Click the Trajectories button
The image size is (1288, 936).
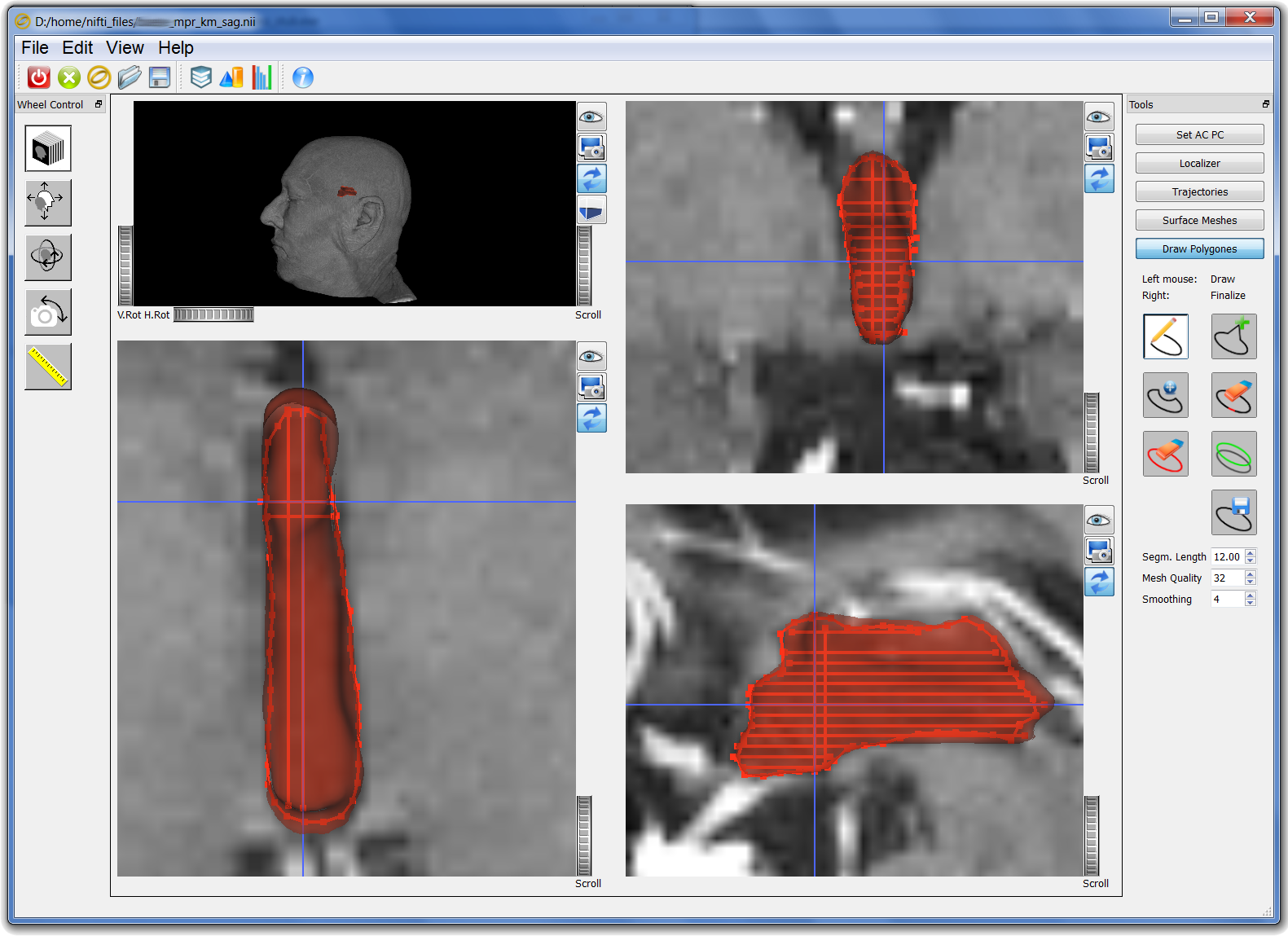pyautogui.click(x=1199, y=192)
